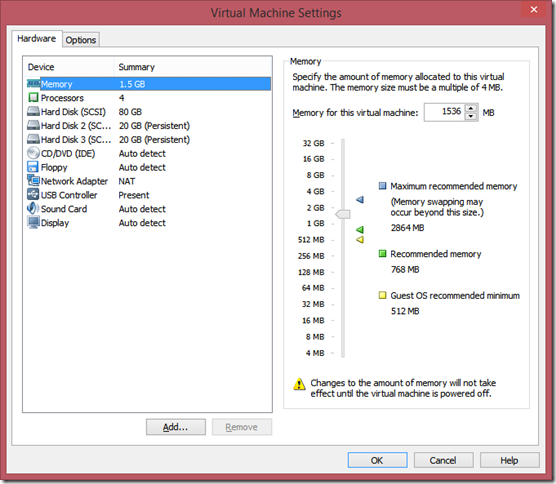The image size is (556, 484).
Task: Select the Processors chip icon
Action: pos(33,98)
